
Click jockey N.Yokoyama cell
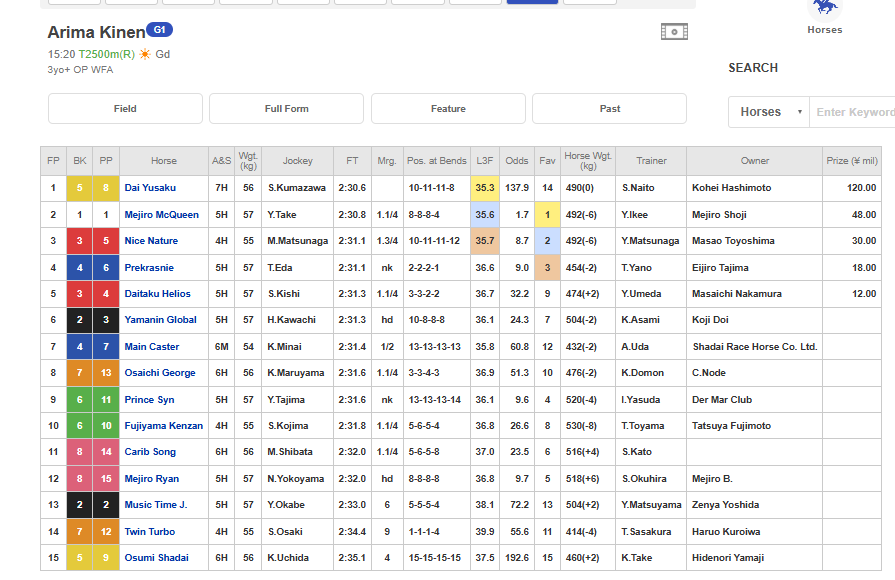pos(297,478)
